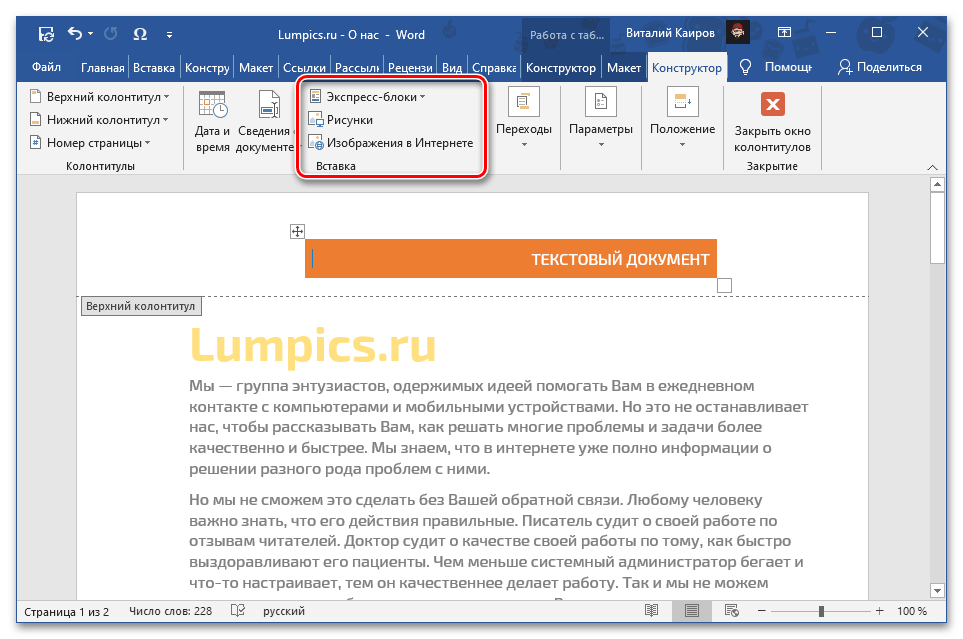Collapse the ribbon with the chevron
Viewport: 963px width, 639px height.
[x=932, y=167]
